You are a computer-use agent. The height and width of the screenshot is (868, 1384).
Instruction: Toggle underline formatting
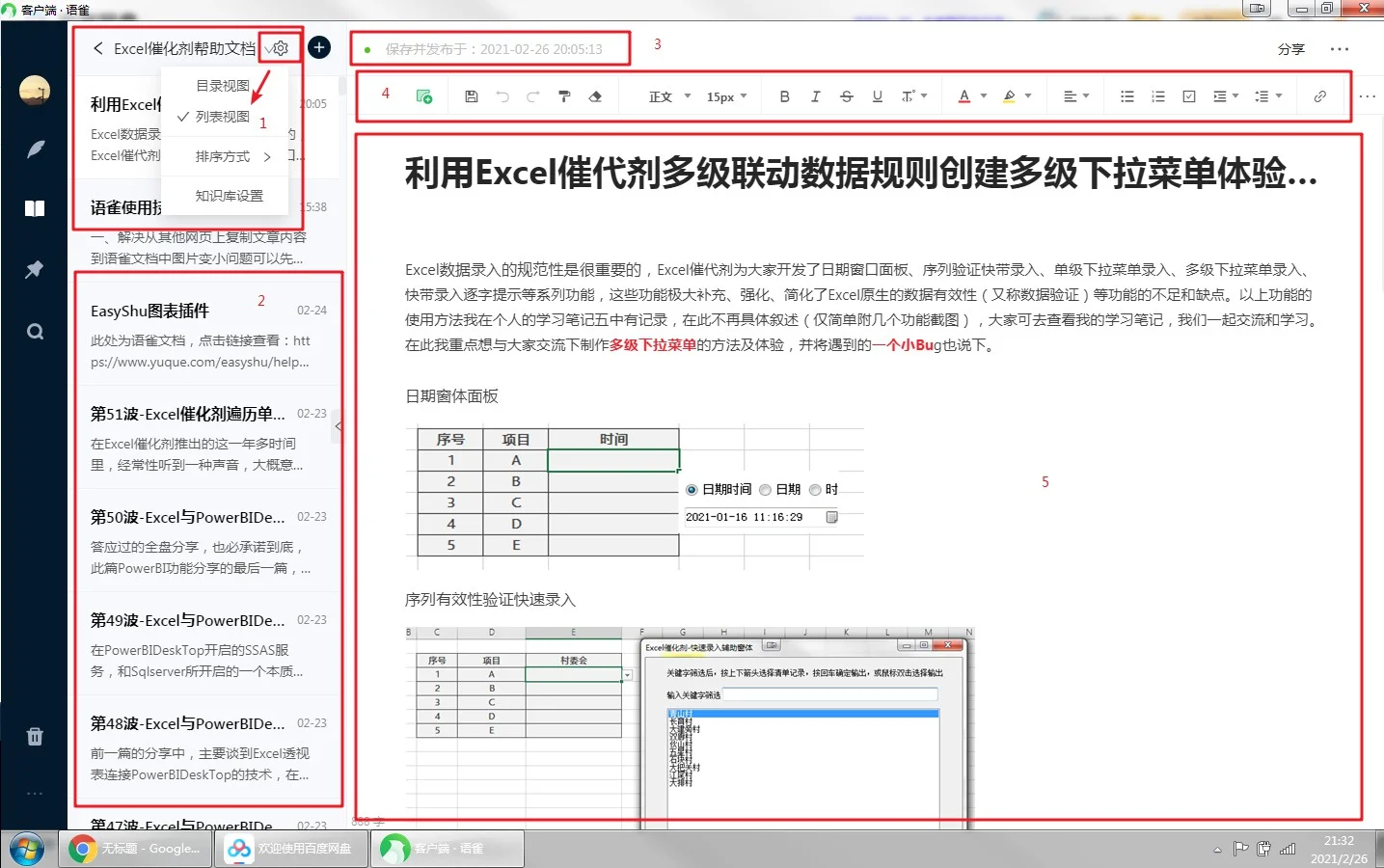click(x=877, y=96)
